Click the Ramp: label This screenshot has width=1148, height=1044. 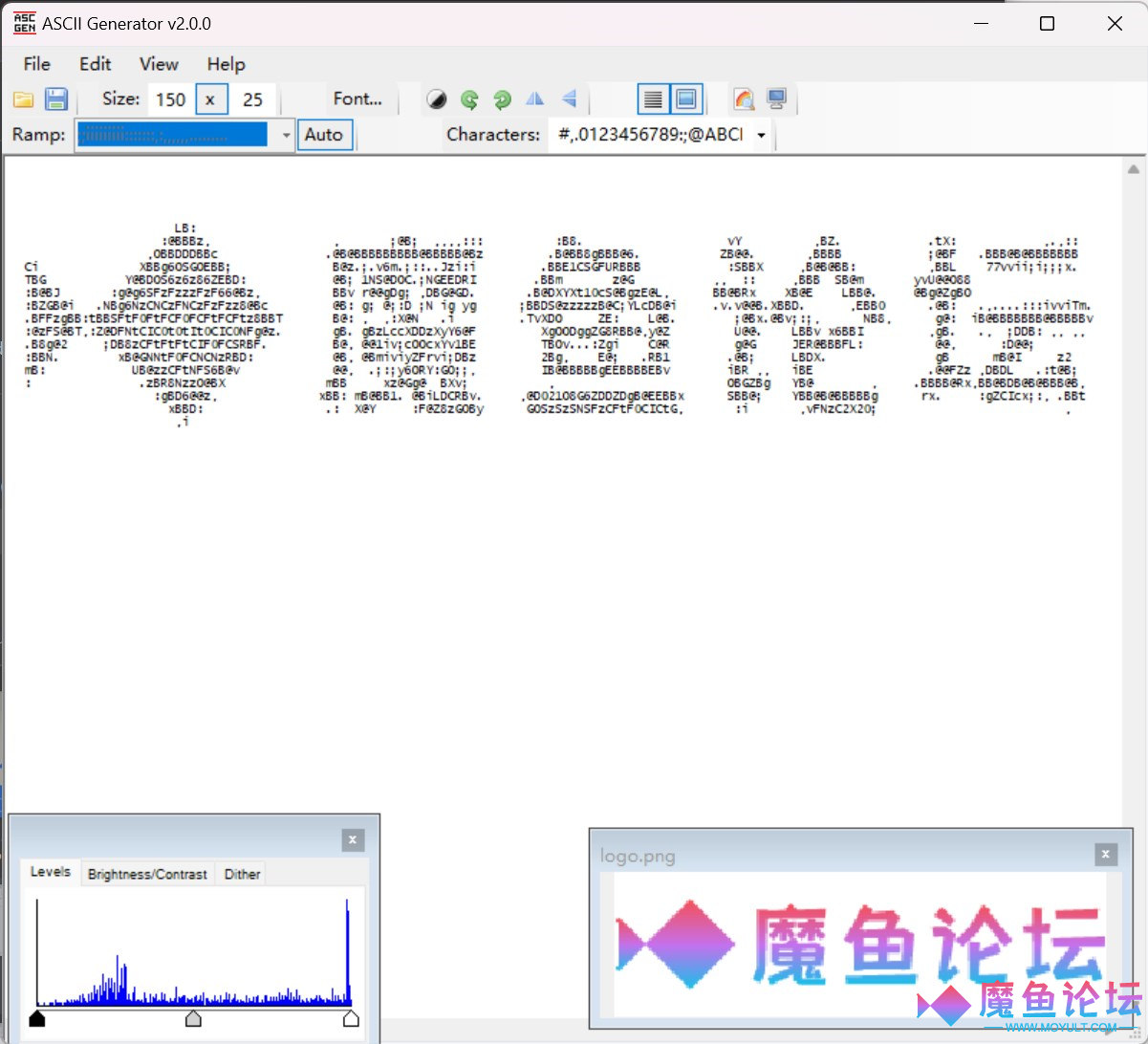click(x=39, y=135)
